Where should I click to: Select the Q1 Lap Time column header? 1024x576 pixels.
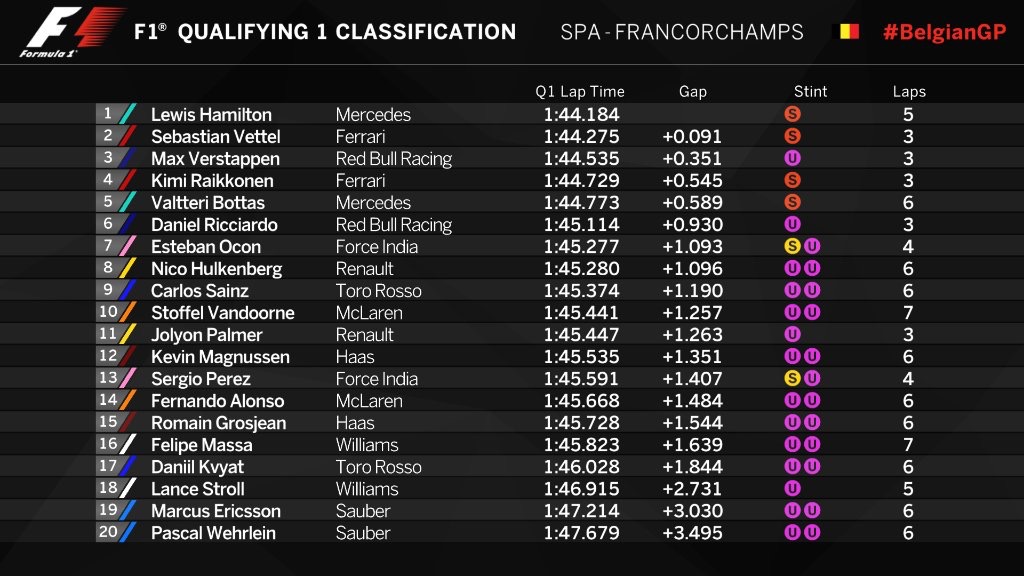(580, 91)
